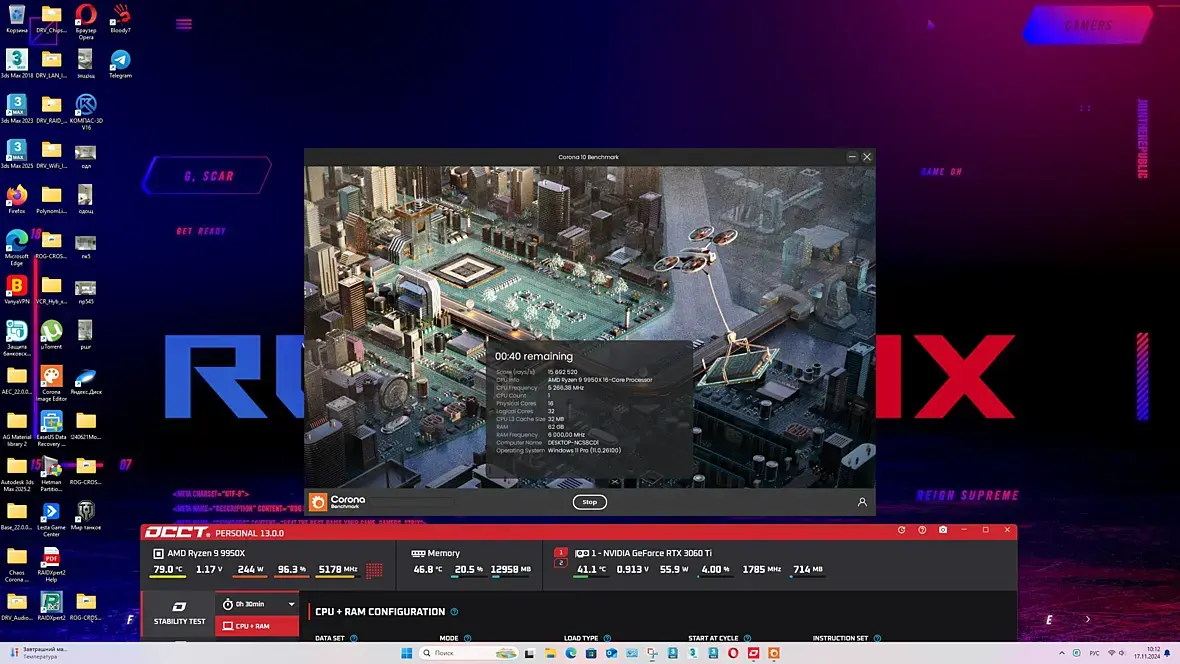The image size is (1180, 664).
Task: Click the OCCT screenshot camera icon
Action: pyautogui.click(x=943, y=530)
